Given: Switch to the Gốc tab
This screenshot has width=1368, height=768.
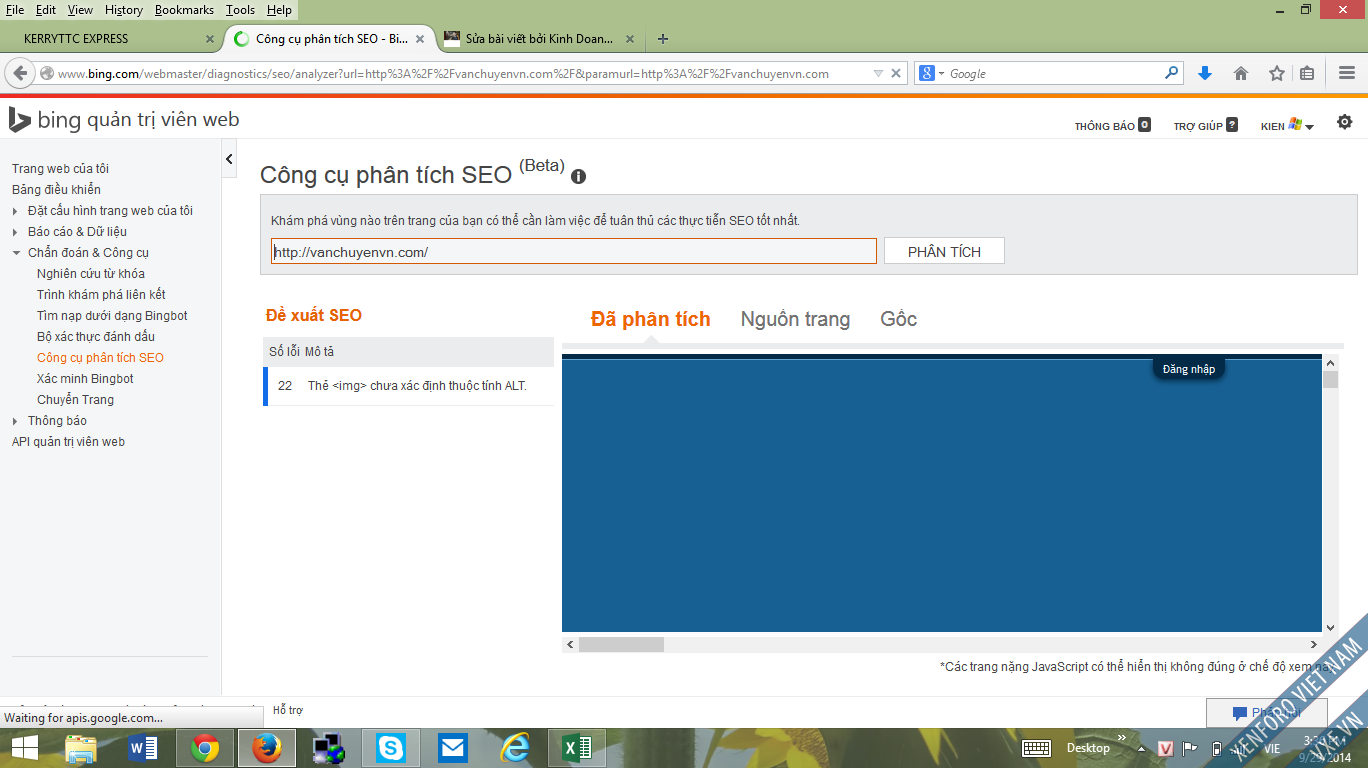Looking at the screenshot, I should pos(898,319).
